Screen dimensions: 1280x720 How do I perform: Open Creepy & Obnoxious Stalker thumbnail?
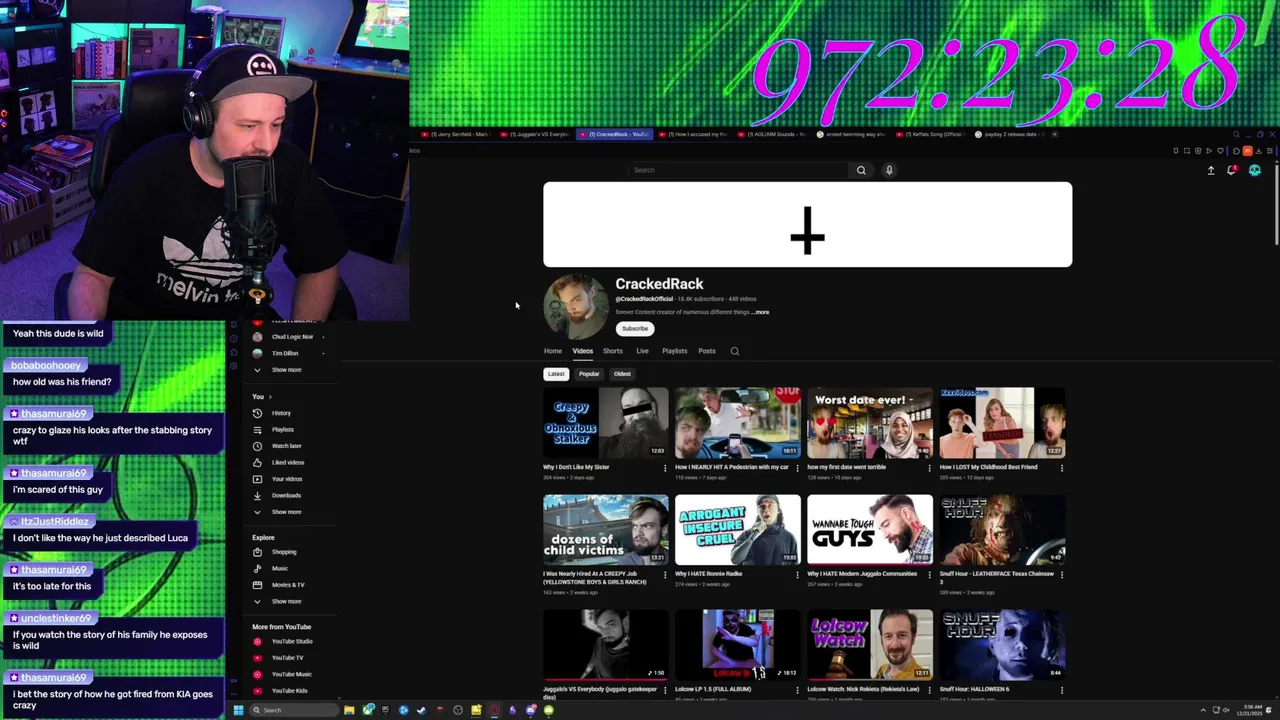(606, 423)
